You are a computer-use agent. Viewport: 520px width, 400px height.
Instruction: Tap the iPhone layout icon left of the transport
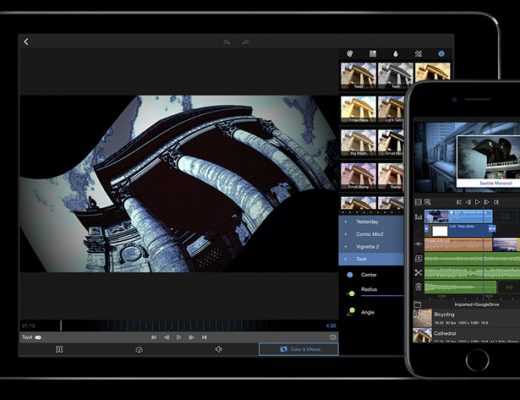pos(418,202)
